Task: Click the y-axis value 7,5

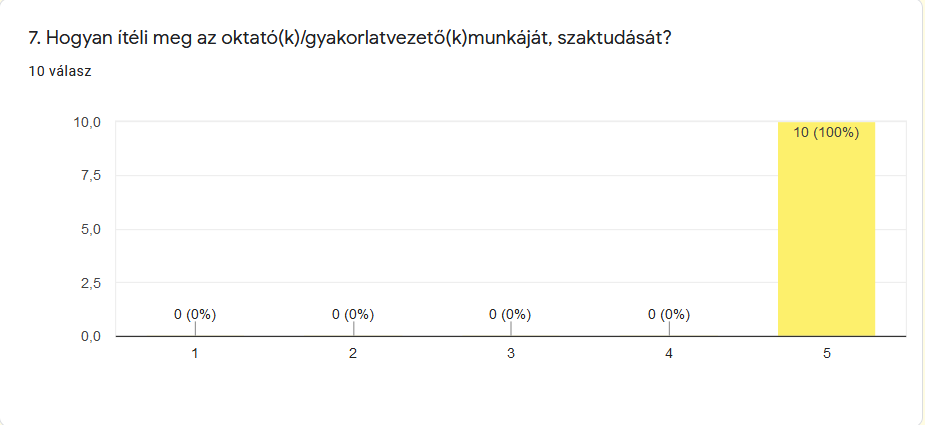Action: [x=90, y=176]
